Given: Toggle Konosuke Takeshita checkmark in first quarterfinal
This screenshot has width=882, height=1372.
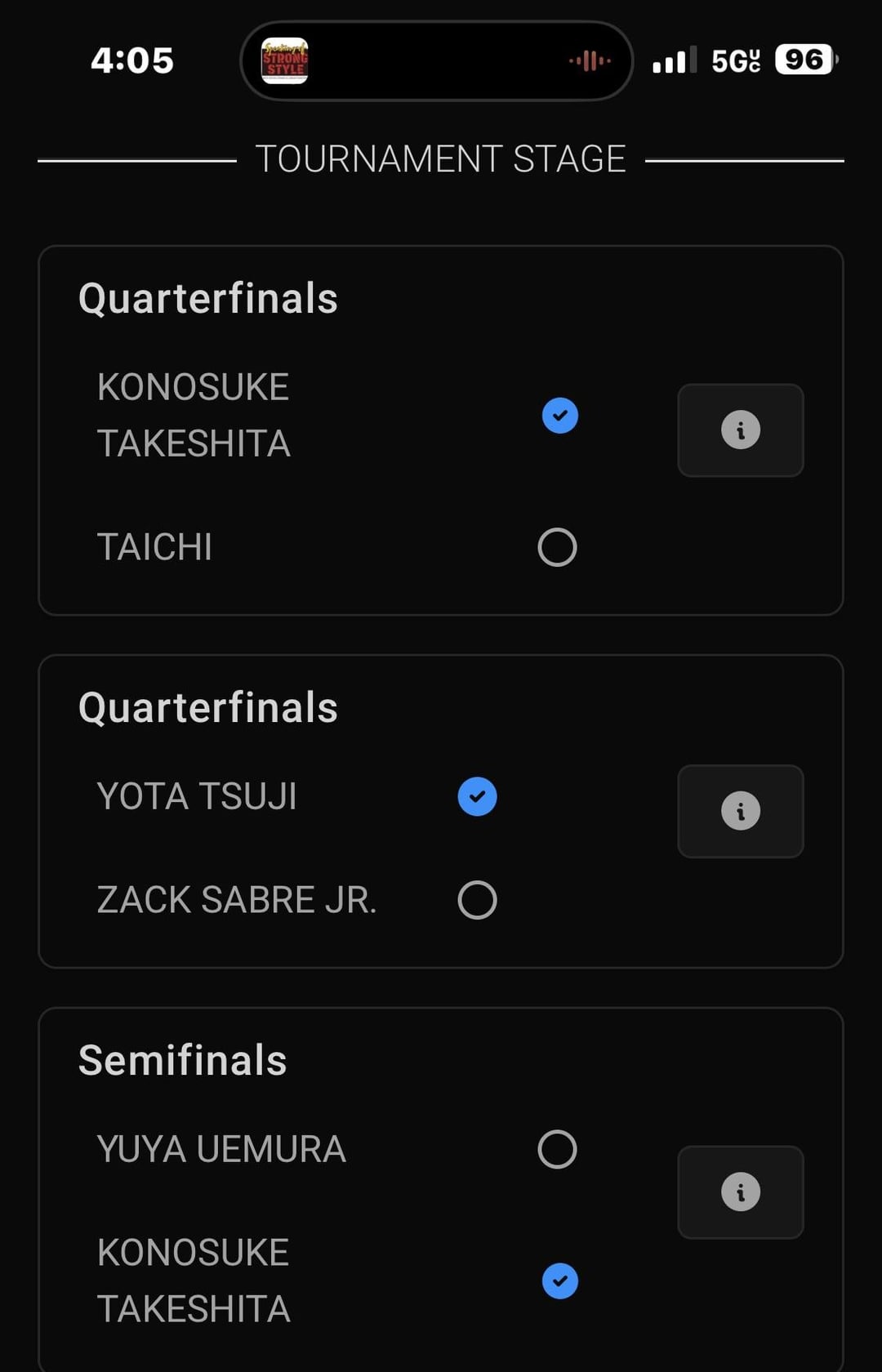Looking at the screenshot, I should pos(560,416).
